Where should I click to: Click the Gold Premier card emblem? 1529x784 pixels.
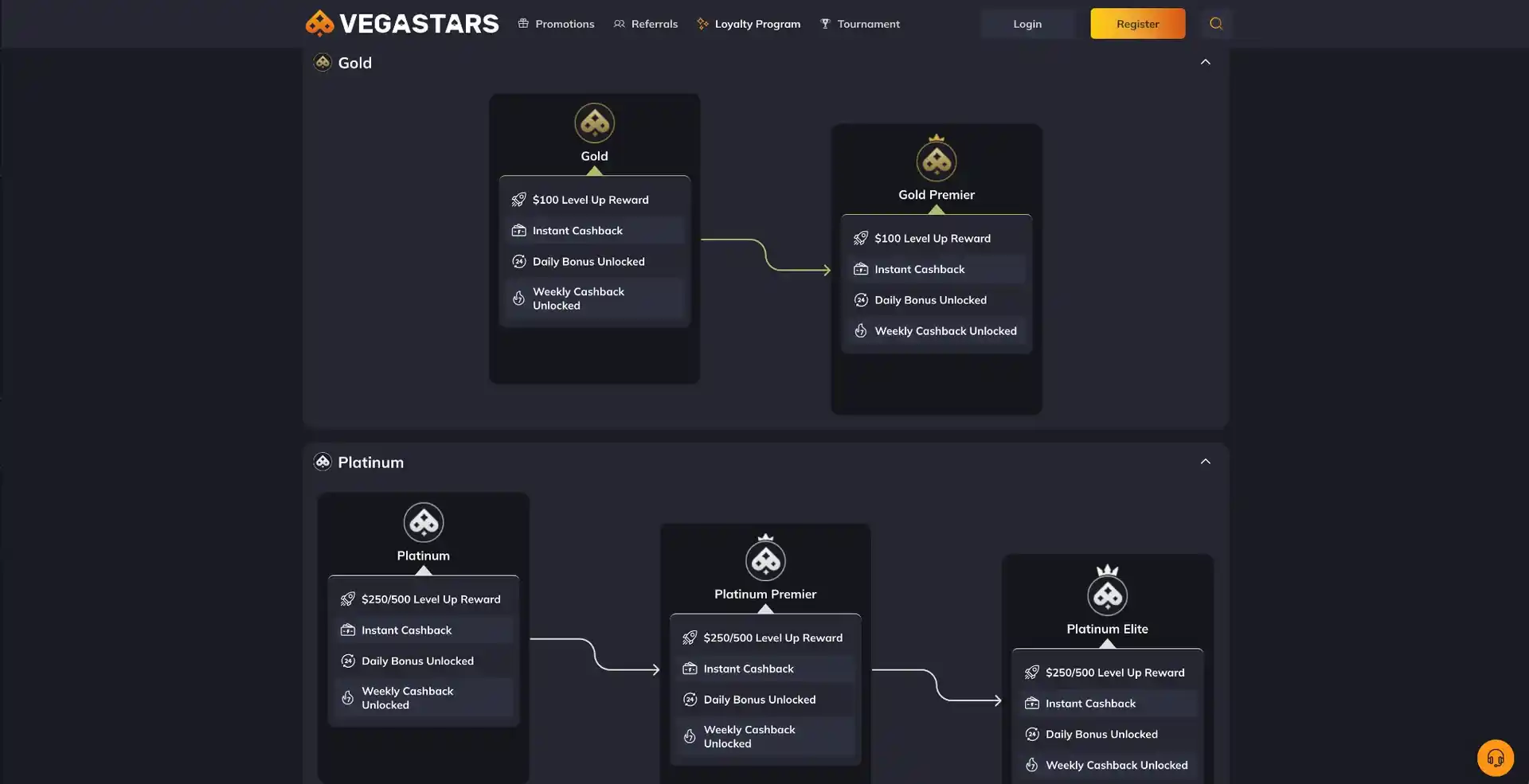[937, 159]
